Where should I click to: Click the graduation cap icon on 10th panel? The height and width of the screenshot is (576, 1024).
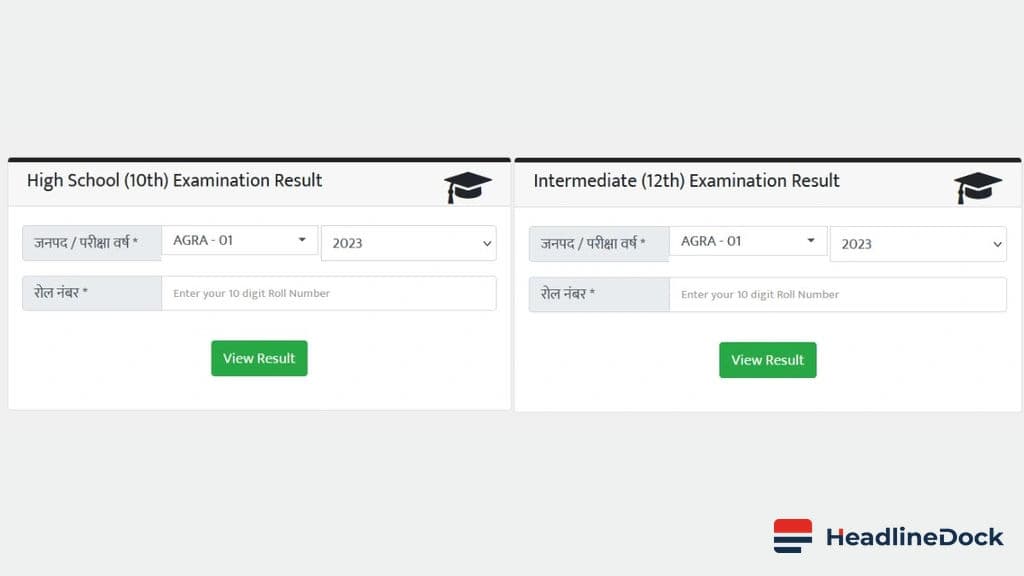[x=468, y=186]
